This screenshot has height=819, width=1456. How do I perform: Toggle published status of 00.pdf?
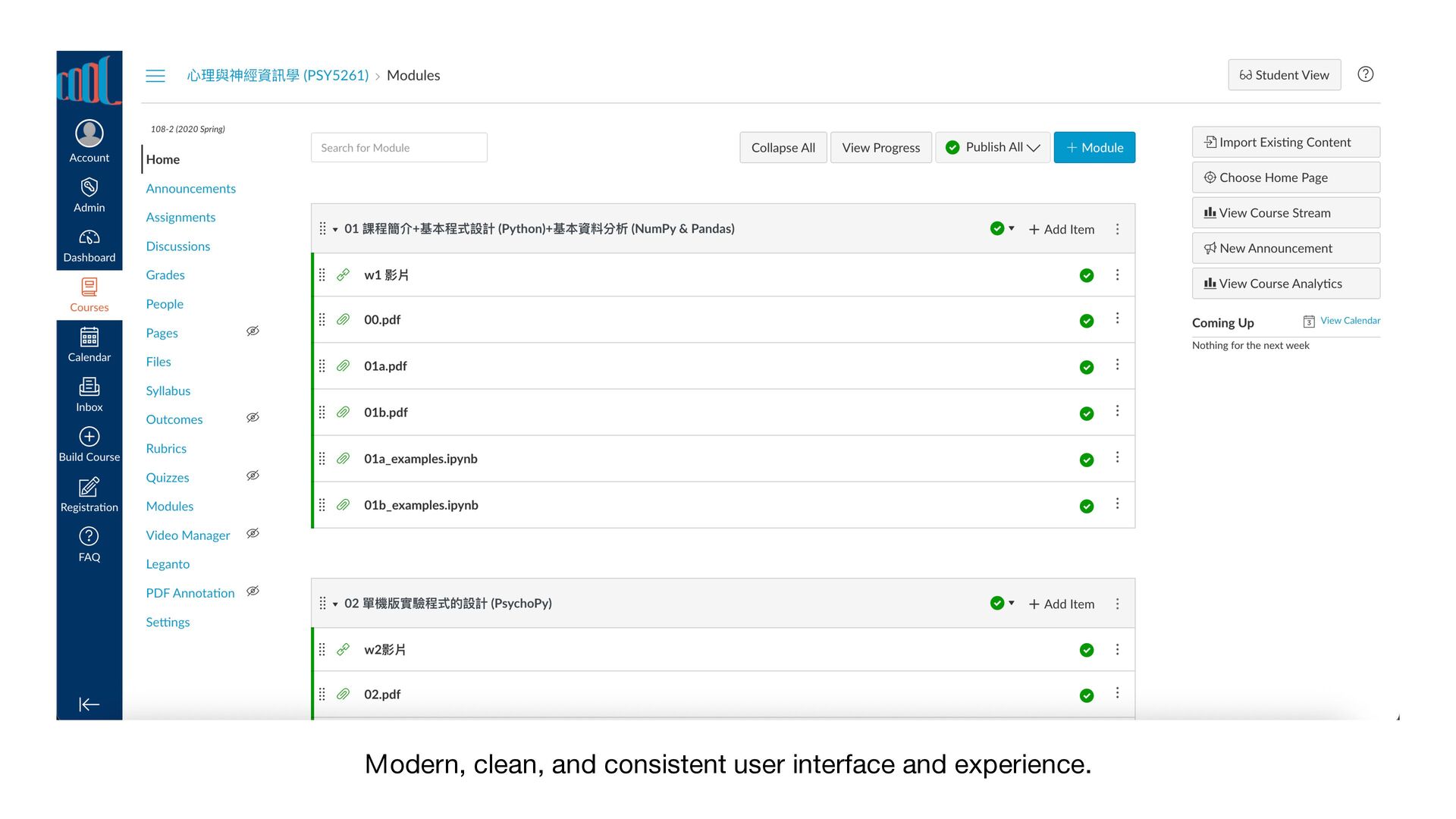pyautogui.click(x=1086, y=321)
